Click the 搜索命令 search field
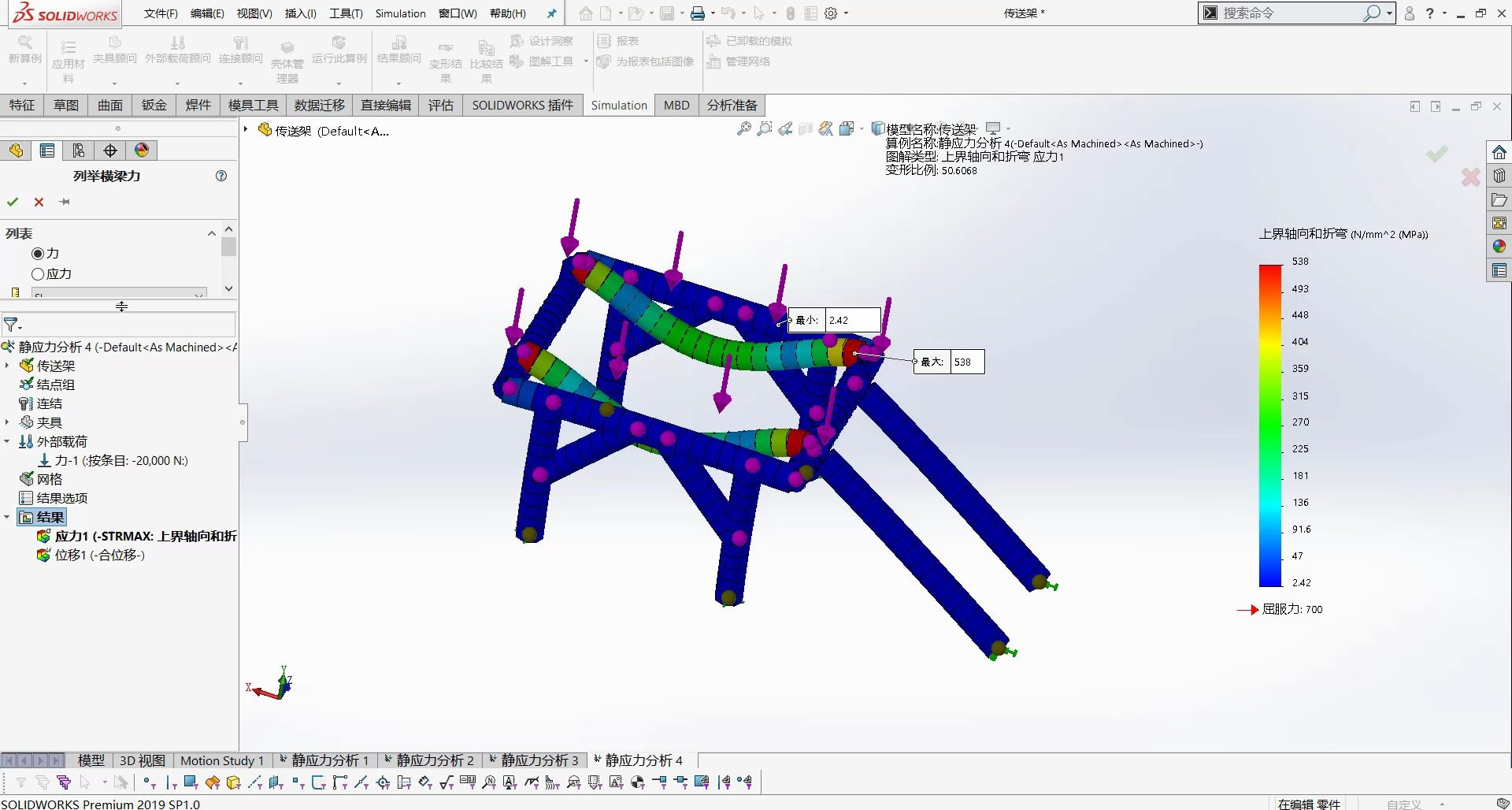Image resolution: width=1512 pixels, height=810 pixels. (1291, 13)
